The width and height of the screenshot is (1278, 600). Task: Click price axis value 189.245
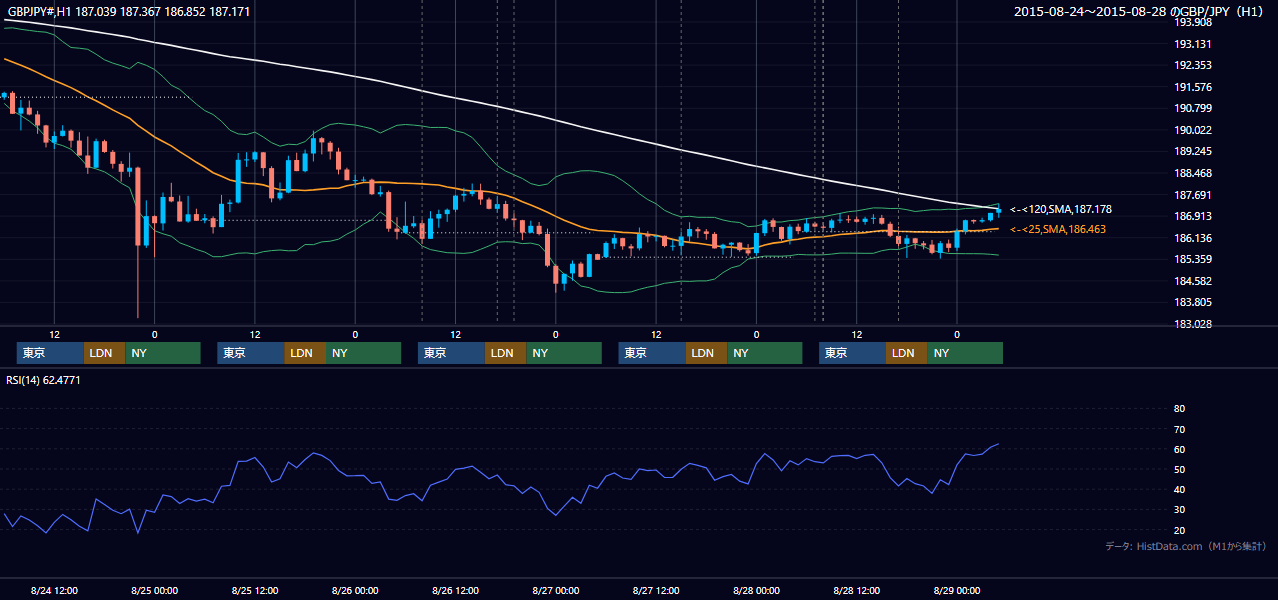point(1193,152)
